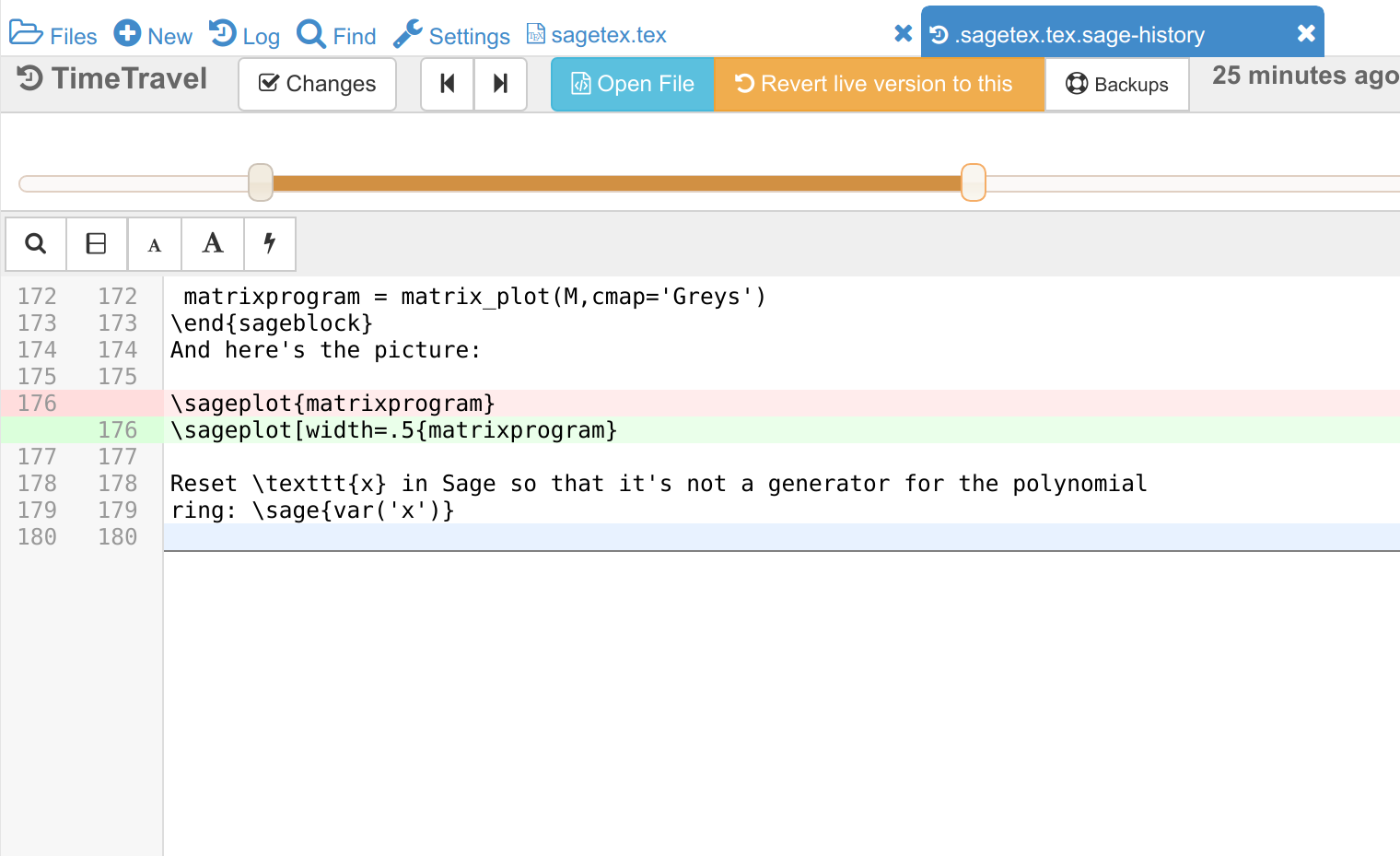Close the sagetex.tex tab
This screenshot has height=856, width=1400.
click(x=903, y=34)
